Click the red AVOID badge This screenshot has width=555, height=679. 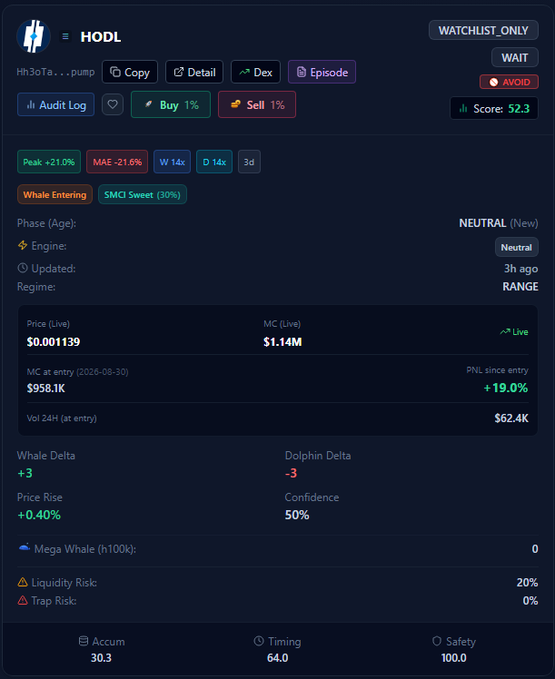(509, 82)
